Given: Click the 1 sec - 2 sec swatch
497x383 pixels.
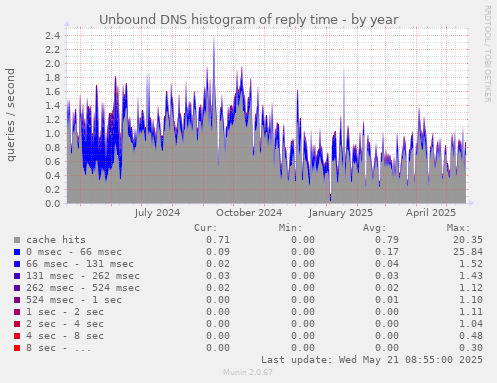Looking at the screenshot, I should point(17,312).
